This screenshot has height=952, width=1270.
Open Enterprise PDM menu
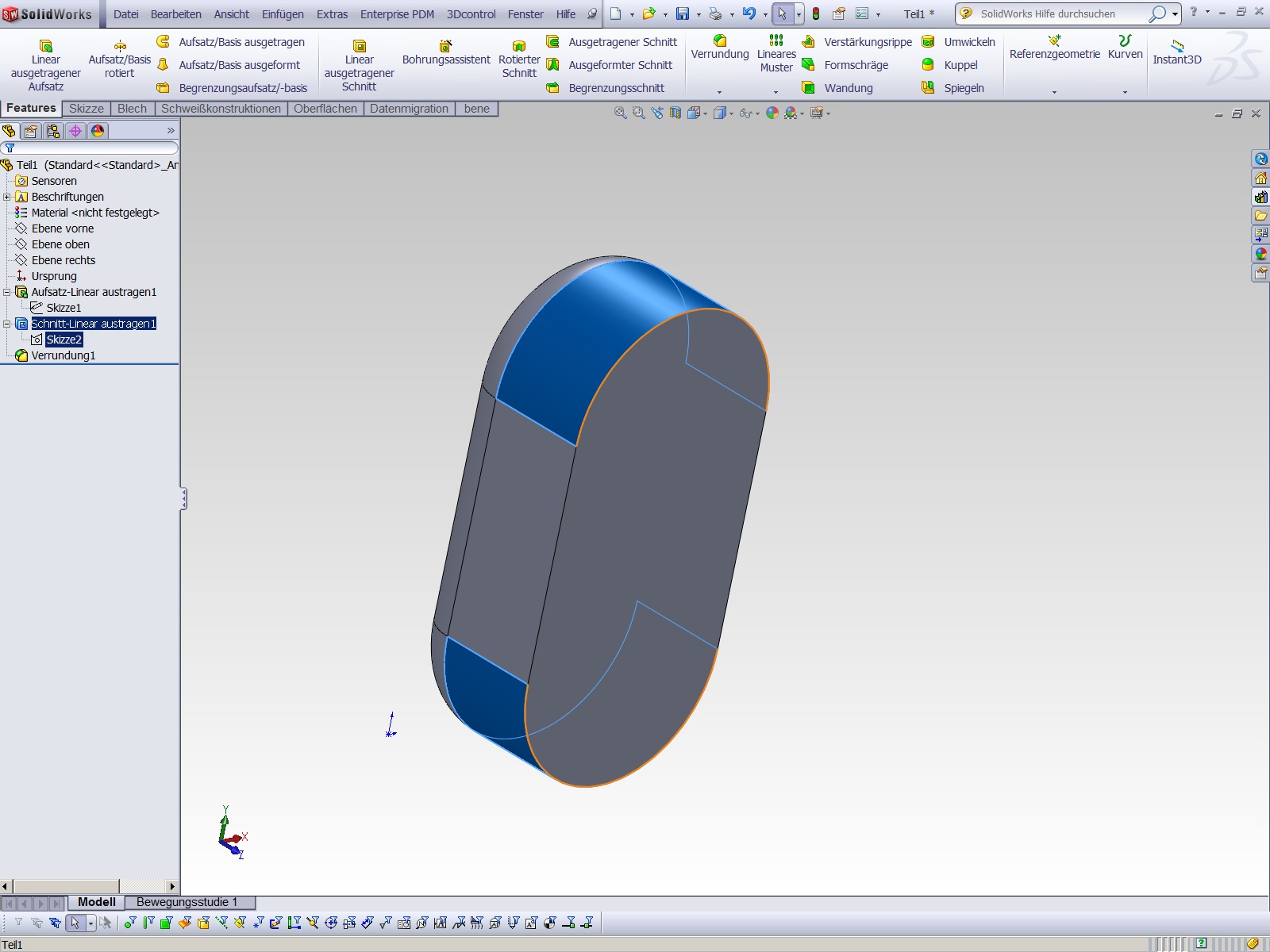tap(397, 14)
